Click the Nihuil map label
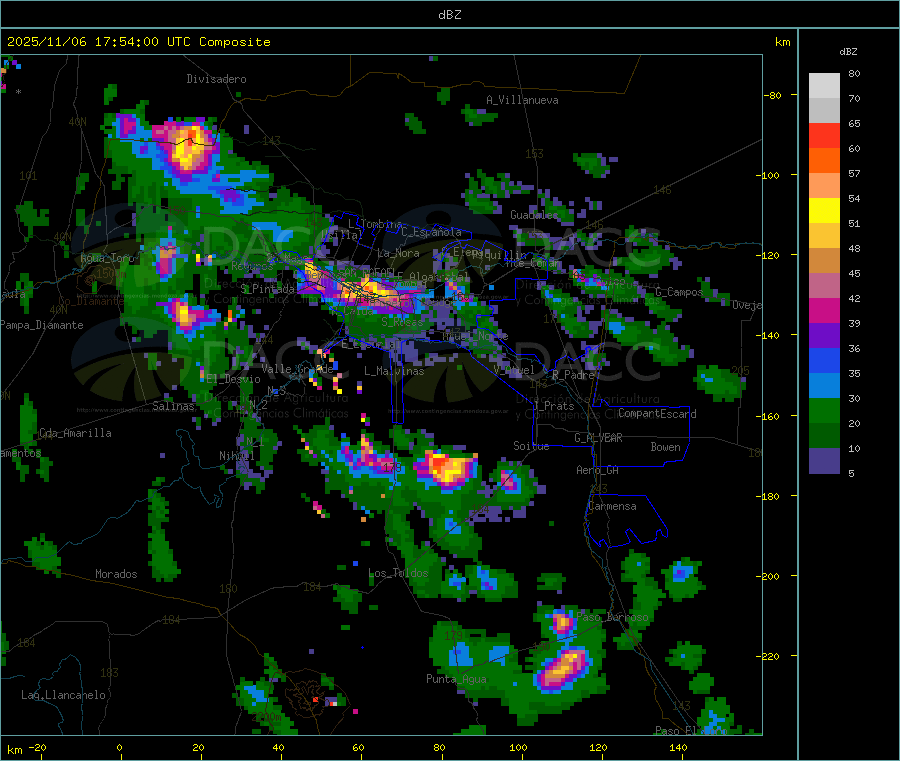900x761 pixels. 237,456
